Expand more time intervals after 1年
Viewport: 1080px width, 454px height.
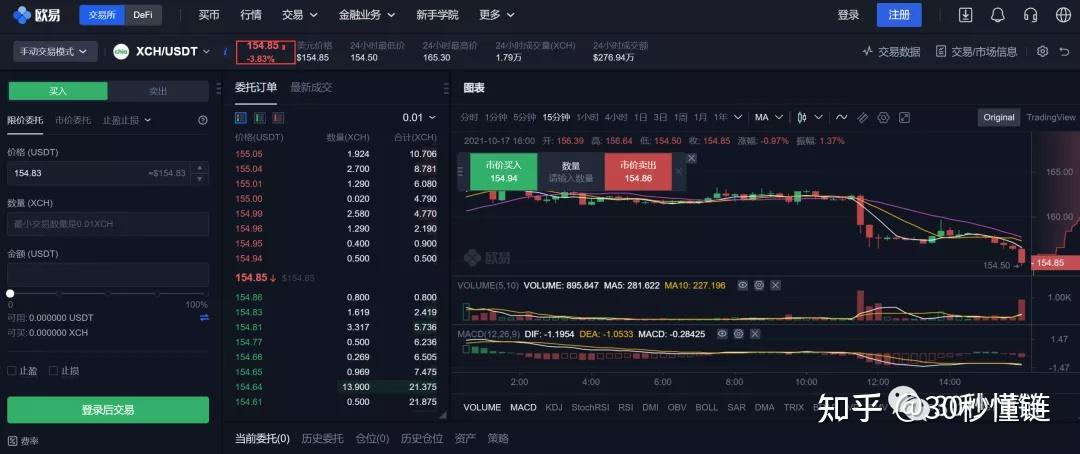[738, 117]
